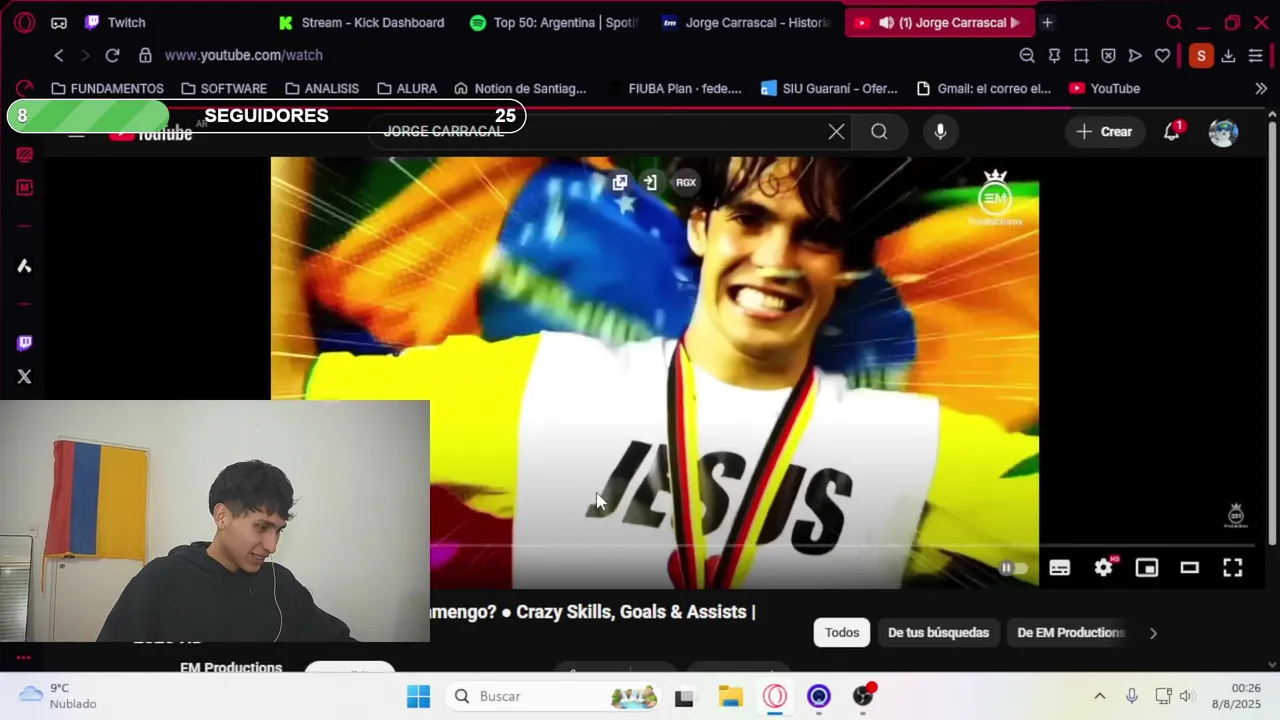Open the sidebar three-dots settings
The image size is (1280, 720).
[x=23, y=658]
